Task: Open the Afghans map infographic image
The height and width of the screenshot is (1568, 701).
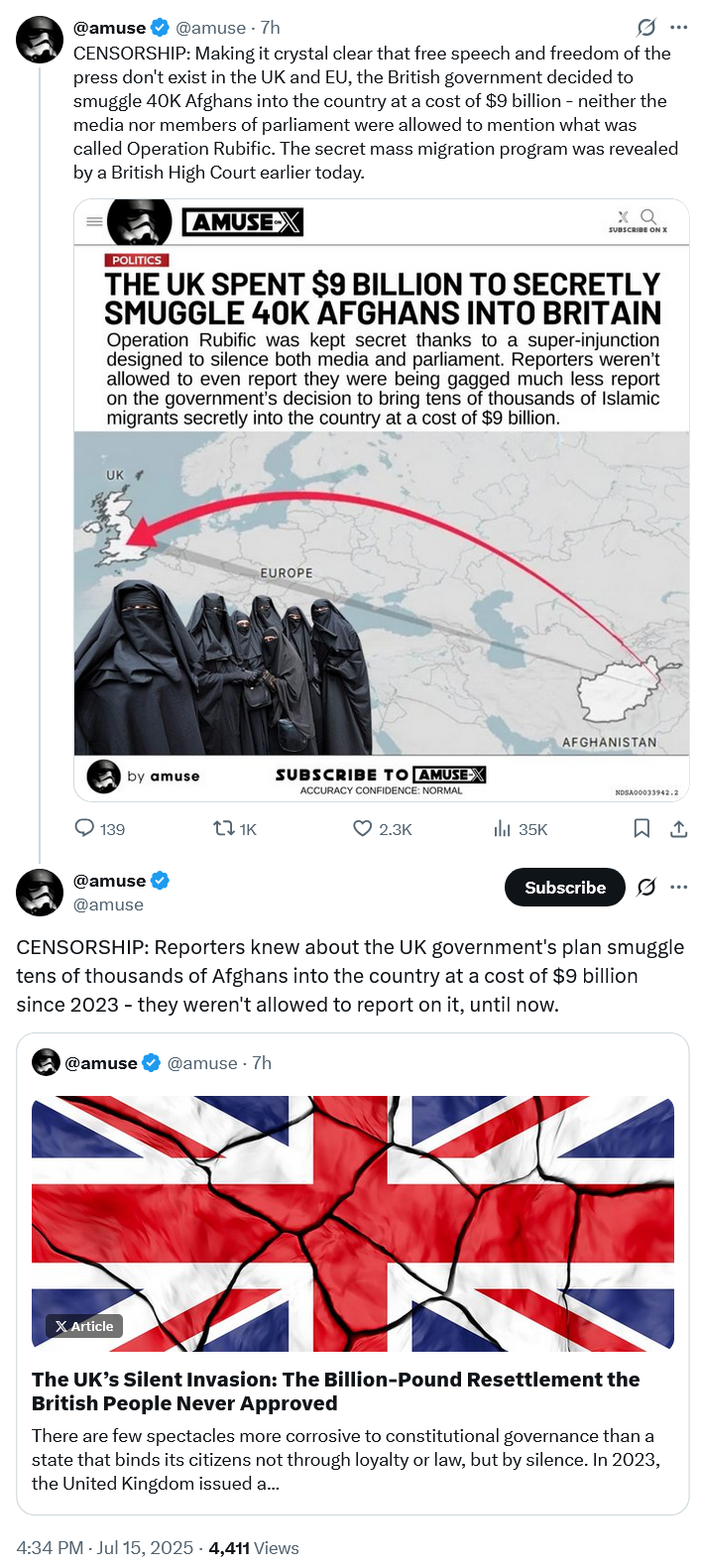Action: [x=382, y=501]
